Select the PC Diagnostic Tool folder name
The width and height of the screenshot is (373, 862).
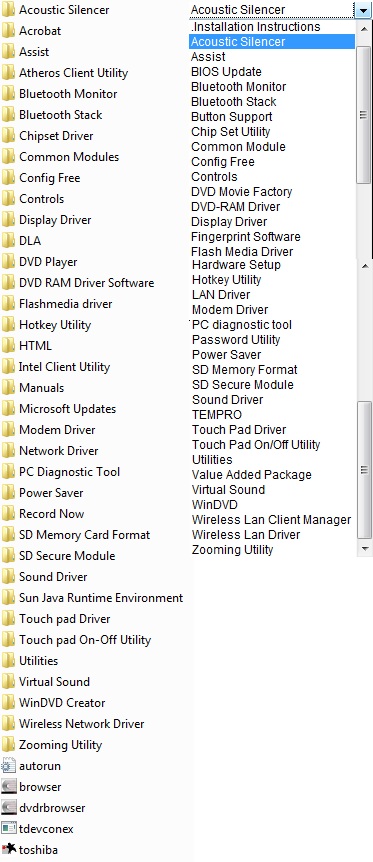click(69, 472)
